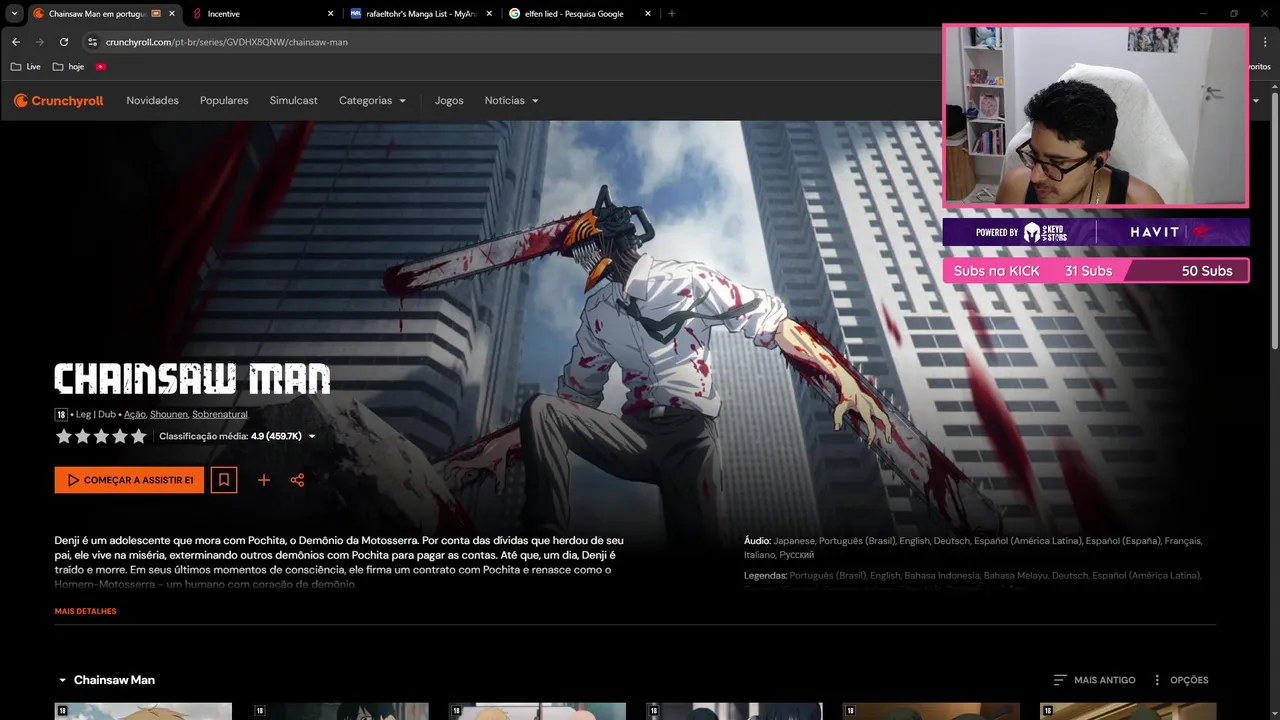Open the Jogos link

[x=449, y=101]
